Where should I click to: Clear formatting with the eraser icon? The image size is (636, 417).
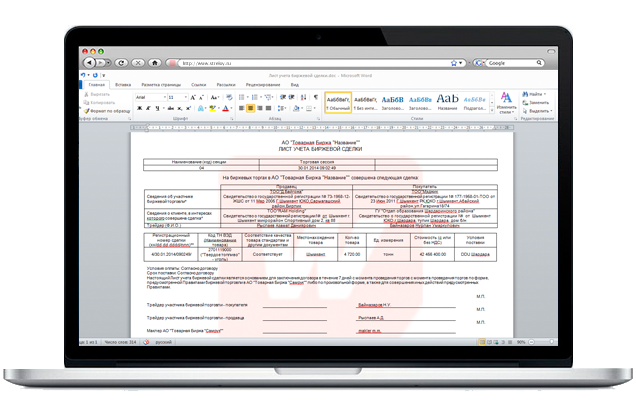[x=229, y=97]
